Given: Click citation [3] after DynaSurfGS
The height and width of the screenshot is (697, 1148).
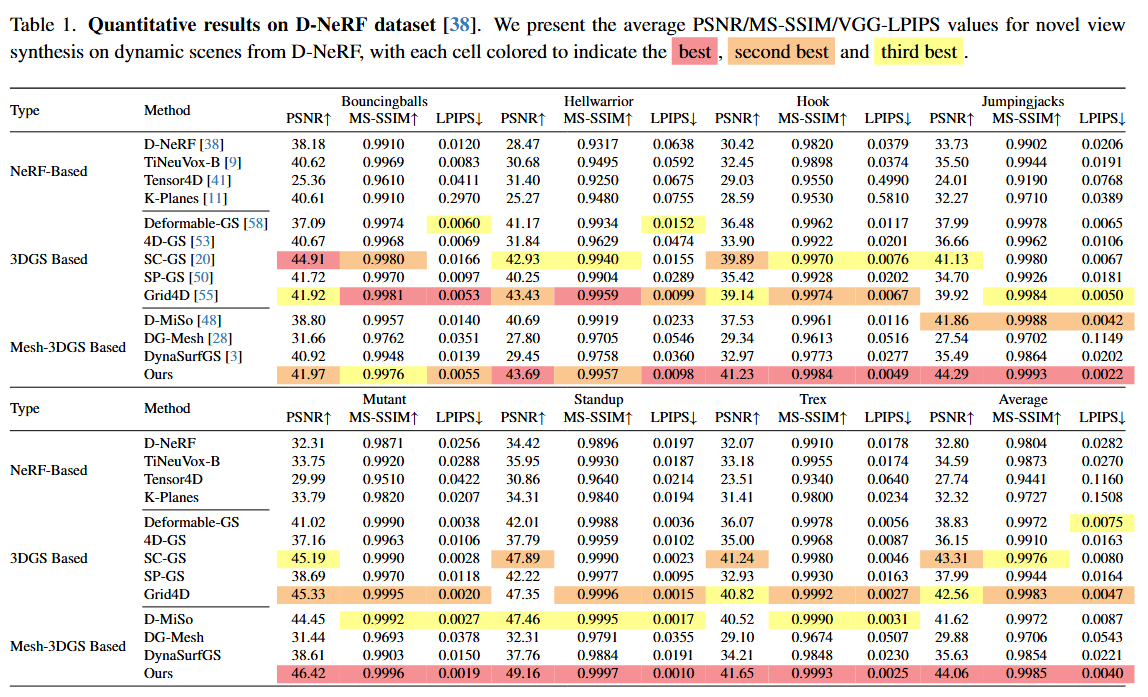Looking at the screenshot, I should [233, 356].
